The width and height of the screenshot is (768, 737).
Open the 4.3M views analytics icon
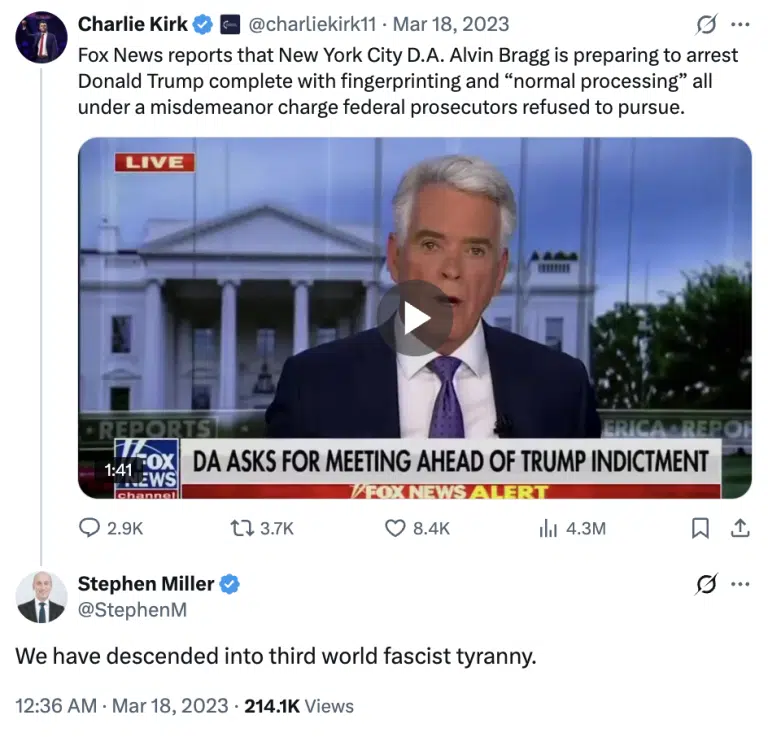point(547,528)
